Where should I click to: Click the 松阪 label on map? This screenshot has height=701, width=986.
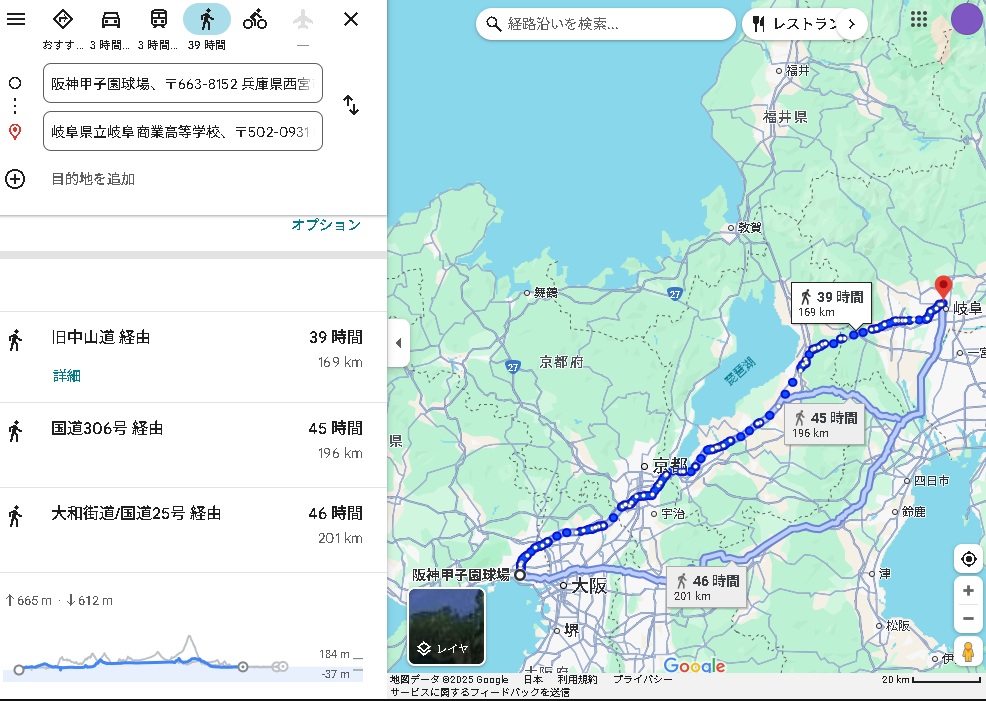pyautogui.click(x=898, y=626)
